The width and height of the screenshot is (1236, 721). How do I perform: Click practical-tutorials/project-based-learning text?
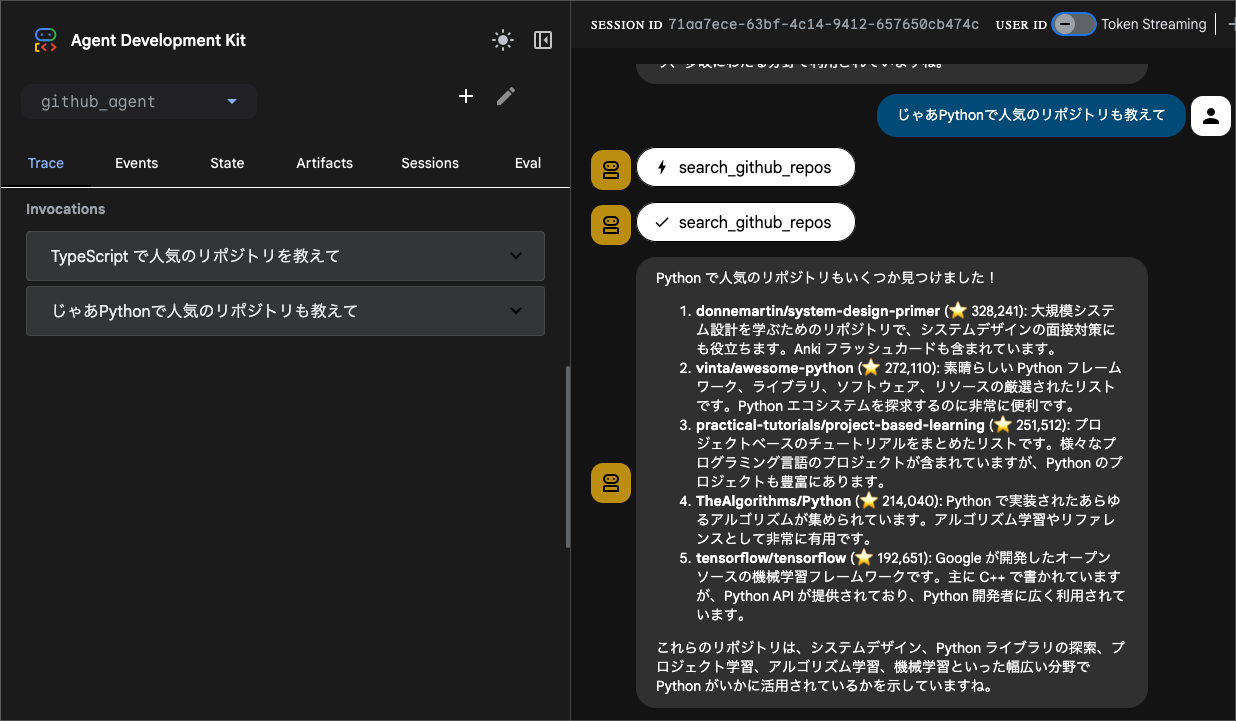[840, 425]
